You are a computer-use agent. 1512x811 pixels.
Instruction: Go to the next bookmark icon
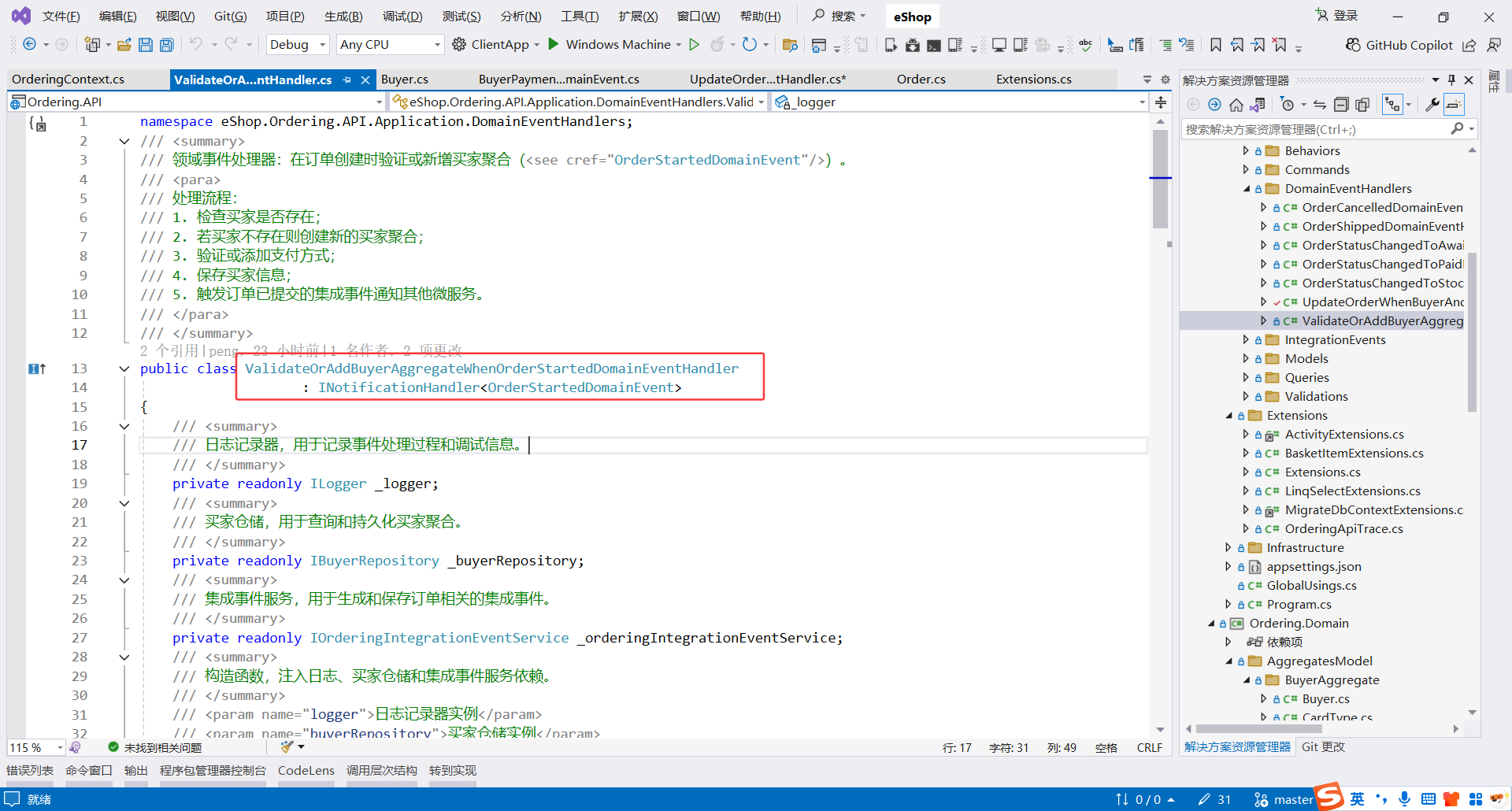[1258, 45]
